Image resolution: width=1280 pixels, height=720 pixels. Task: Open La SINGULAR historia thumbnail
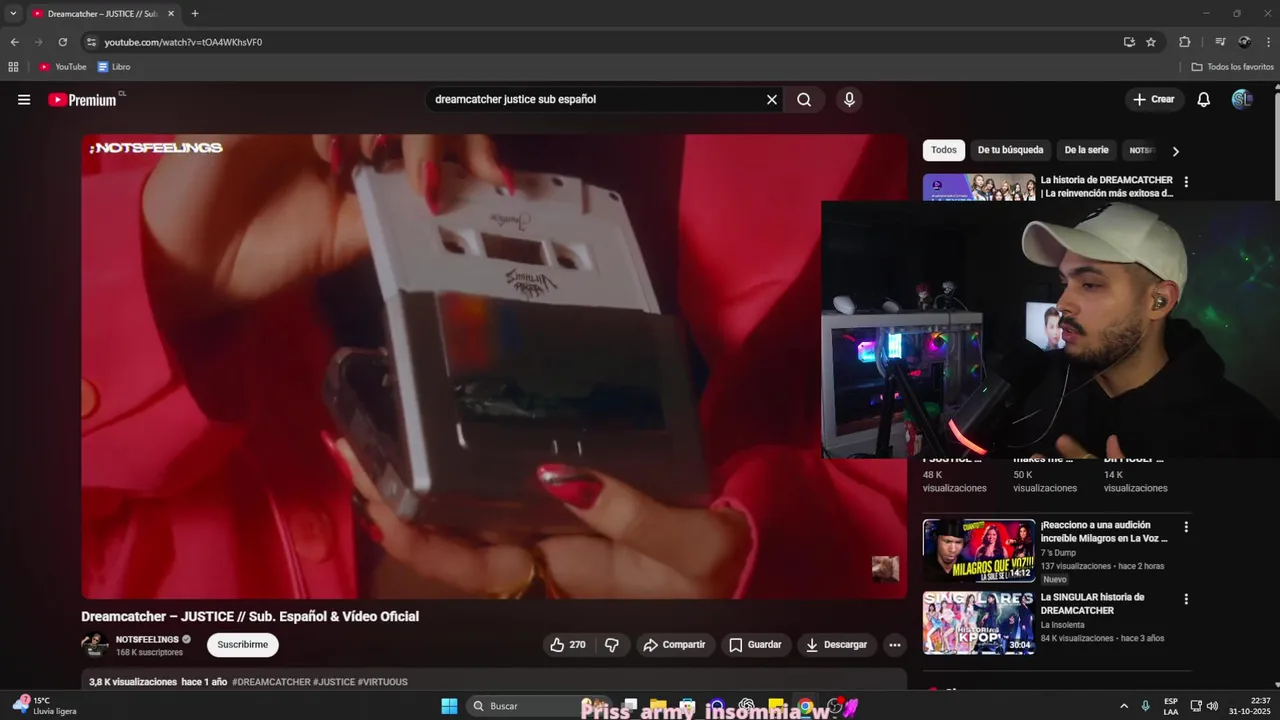(979, 623)
